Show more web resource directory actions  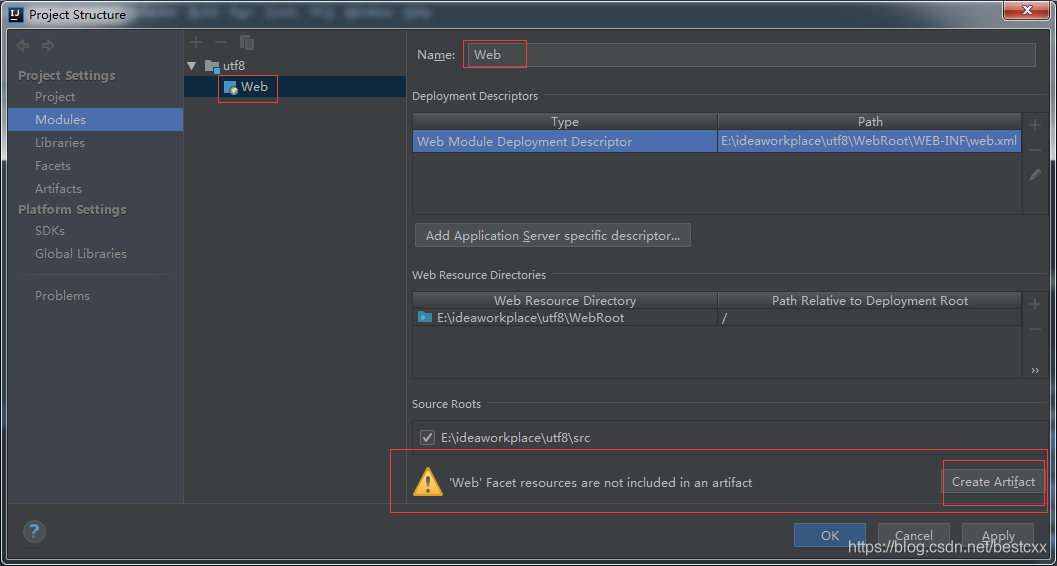[1035, 371]
